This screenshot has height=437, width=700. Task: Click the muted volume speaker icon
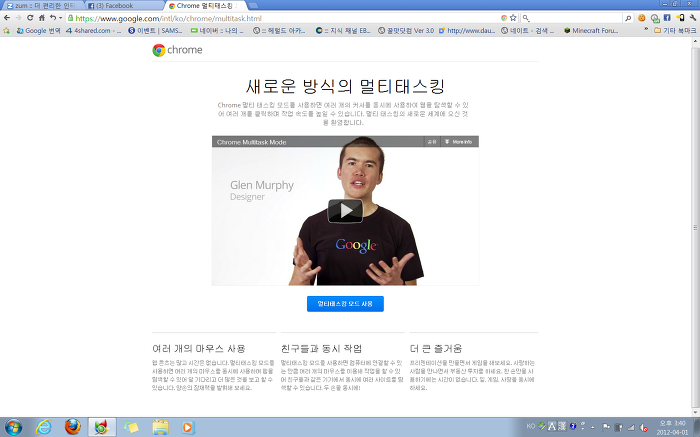[x=643, y=428]
